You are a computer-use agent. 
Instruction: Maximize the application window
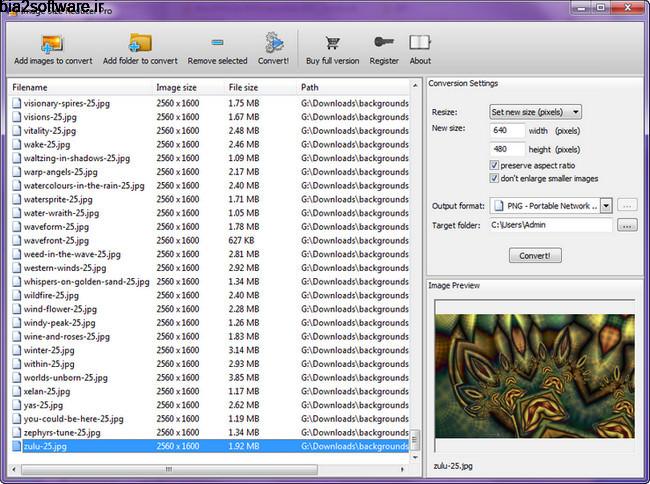[x=601, y=7]
